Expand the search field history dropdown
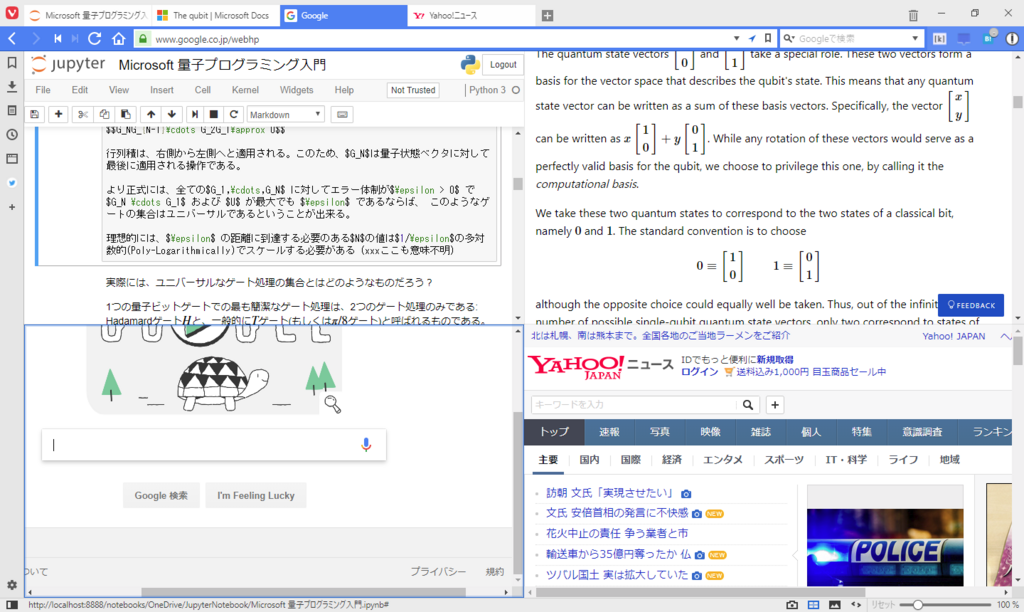 (x=915, y=39)
